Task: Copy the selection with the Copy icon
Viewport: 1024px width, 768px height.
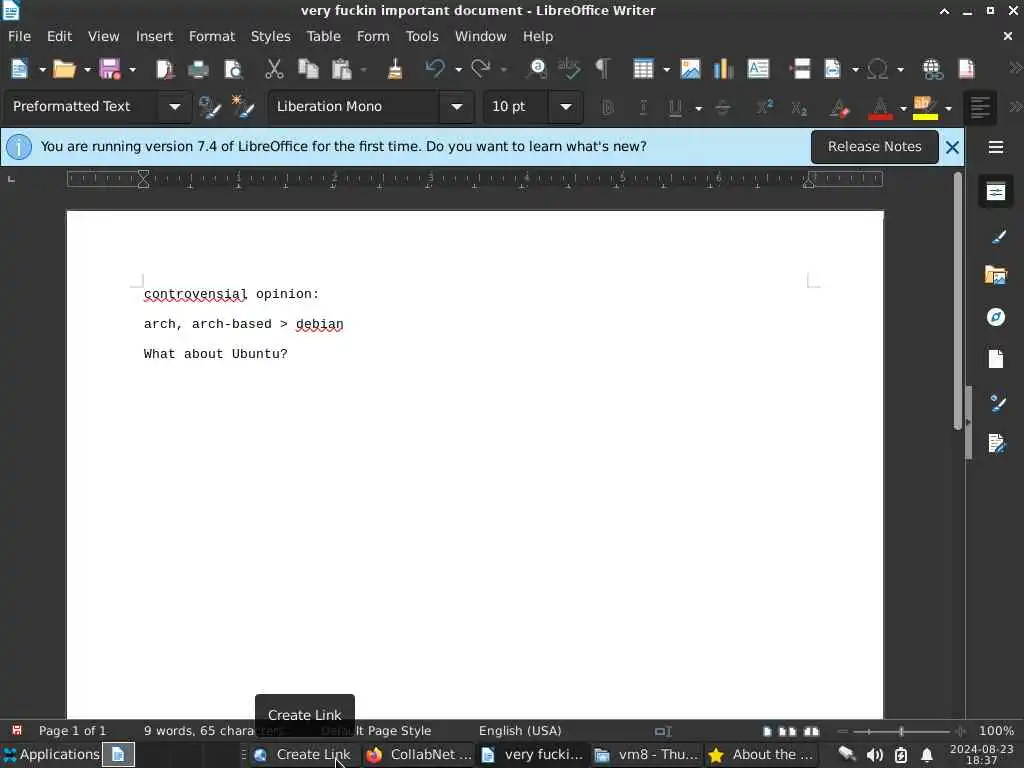Action: click(x=308, y=69)
